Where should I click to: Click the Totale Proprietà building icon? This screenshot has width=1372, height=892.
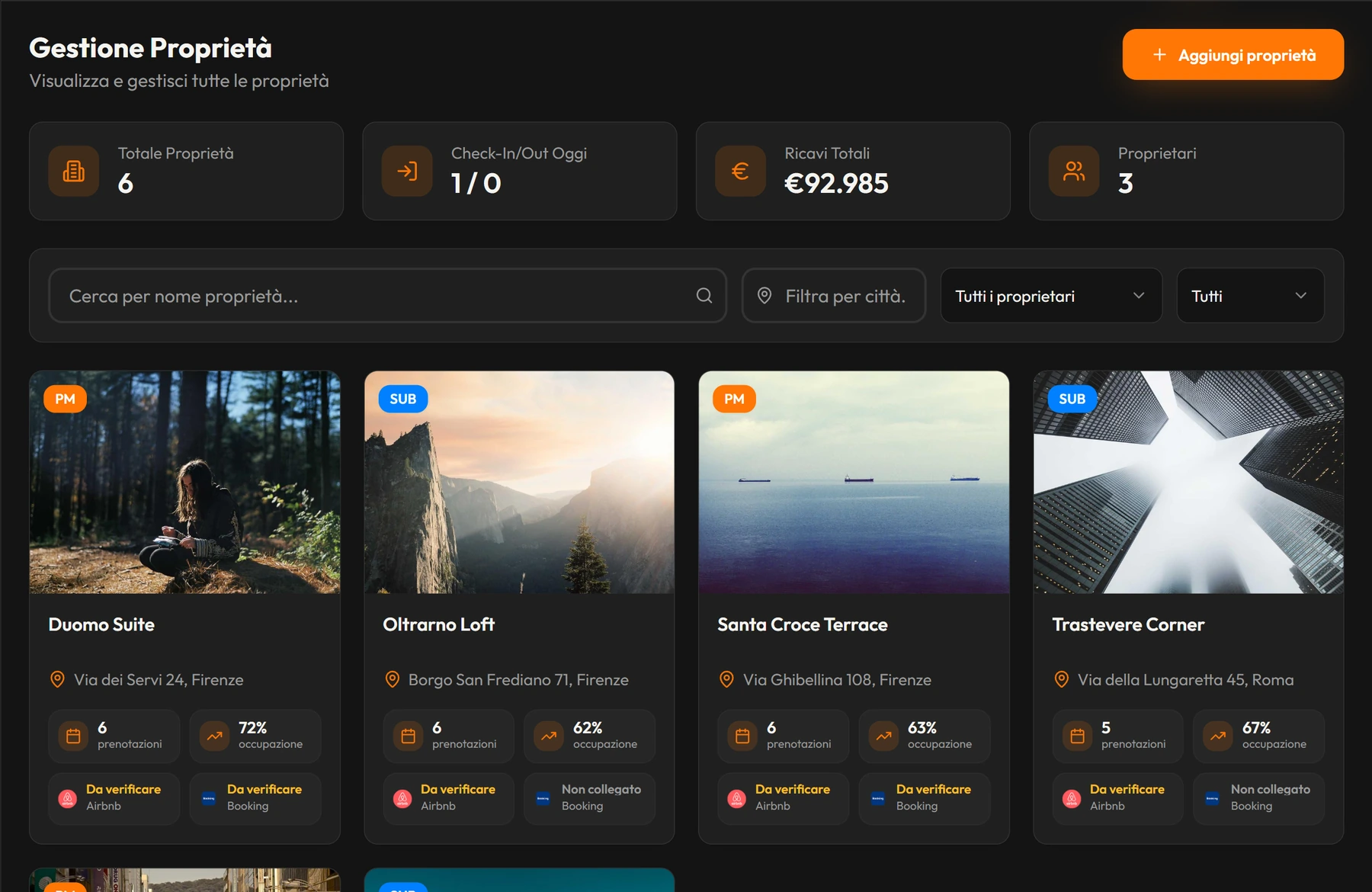(74, 171)
